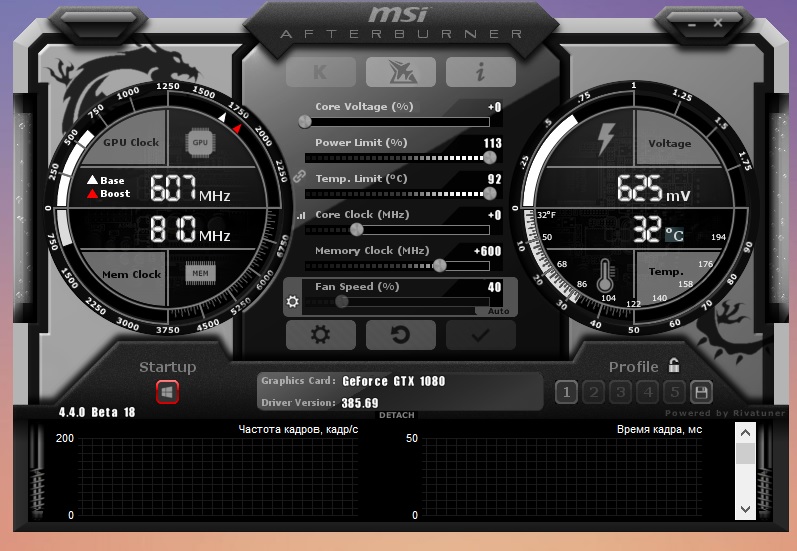This screenshot has width=797, height=551.
Task: Click the Power Limit value 113
Action: click(493, 143)
